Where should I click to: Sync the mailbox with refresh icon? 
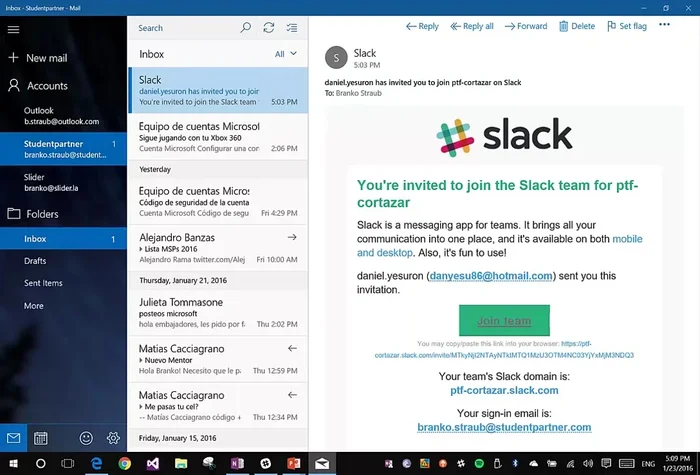270,28
